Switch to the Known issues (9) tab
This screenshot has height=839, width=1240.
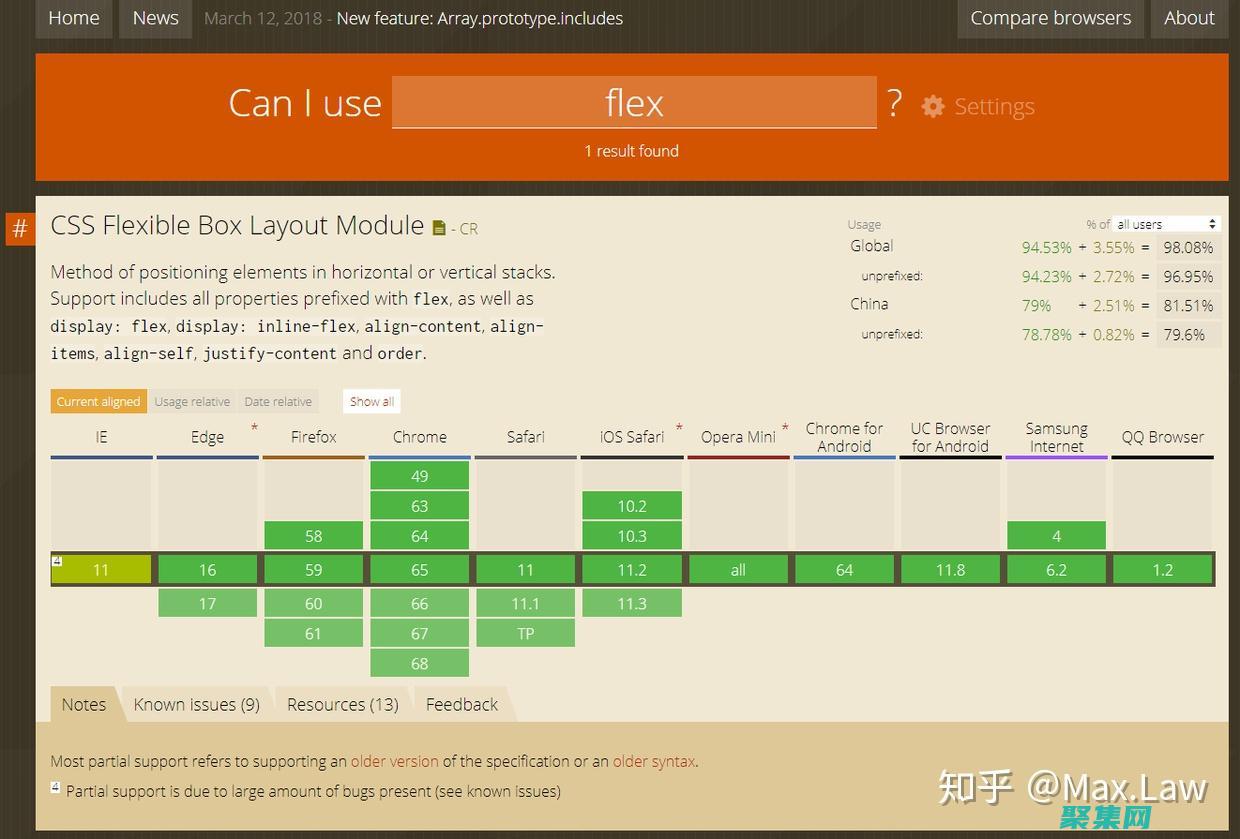click(197, 704)
